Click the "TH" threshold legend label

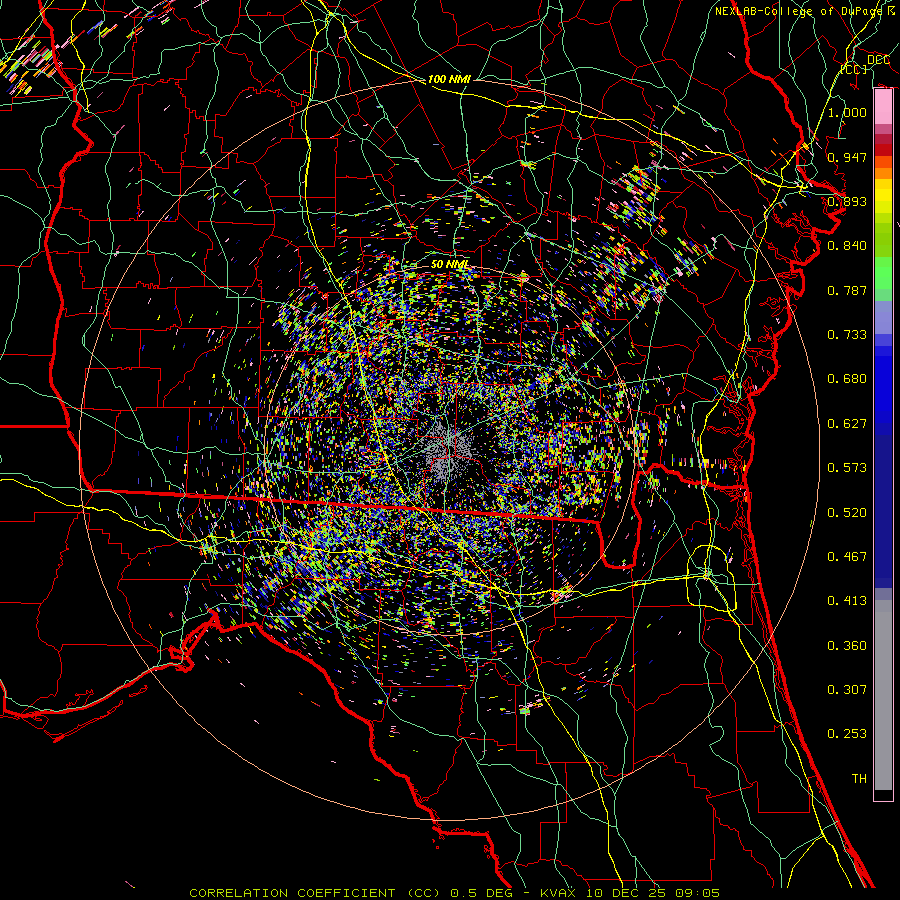(x=859, y=779)
